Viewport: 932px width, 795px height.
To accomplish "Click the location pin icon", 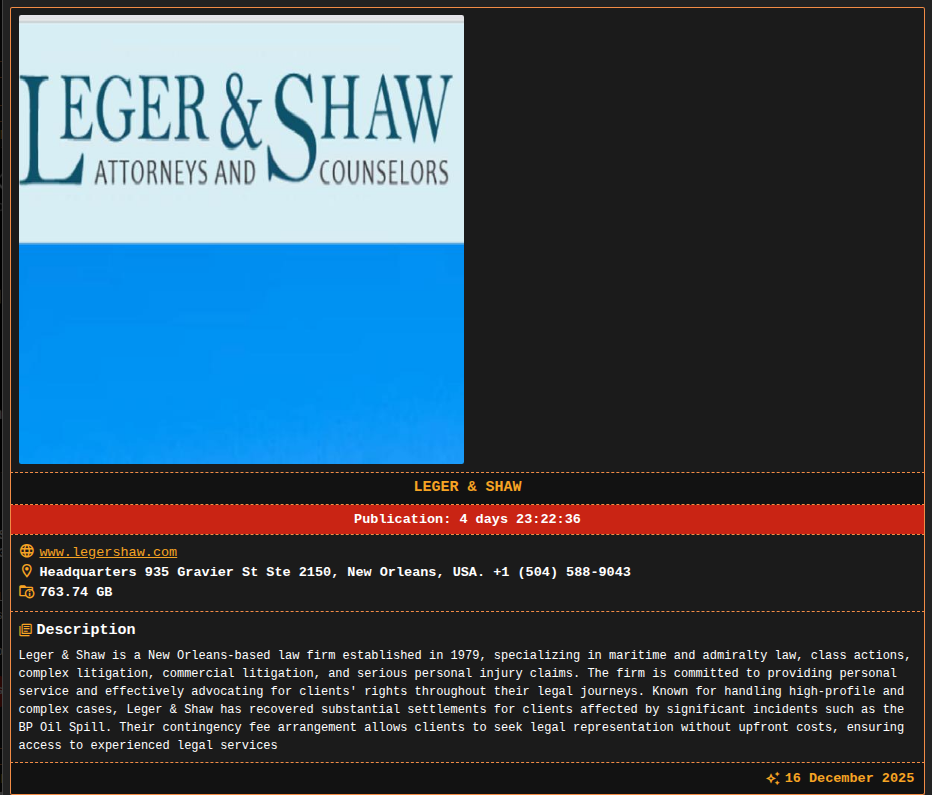I will coord(27,572).
